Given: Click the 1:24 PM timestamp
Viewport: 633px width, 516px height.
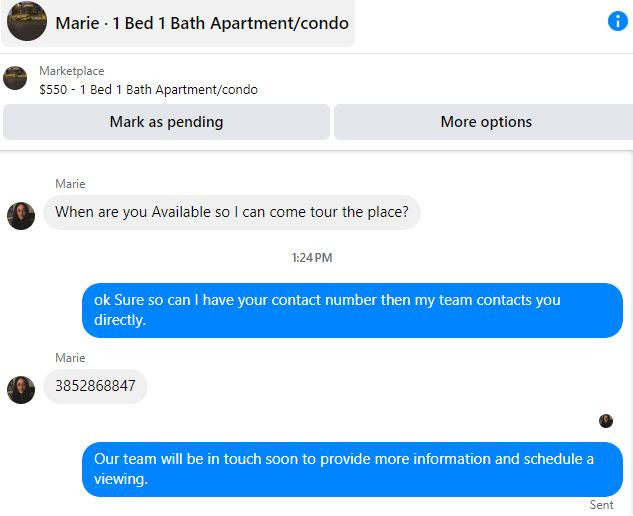Looking at the screenshot, I should click(312, 258).
